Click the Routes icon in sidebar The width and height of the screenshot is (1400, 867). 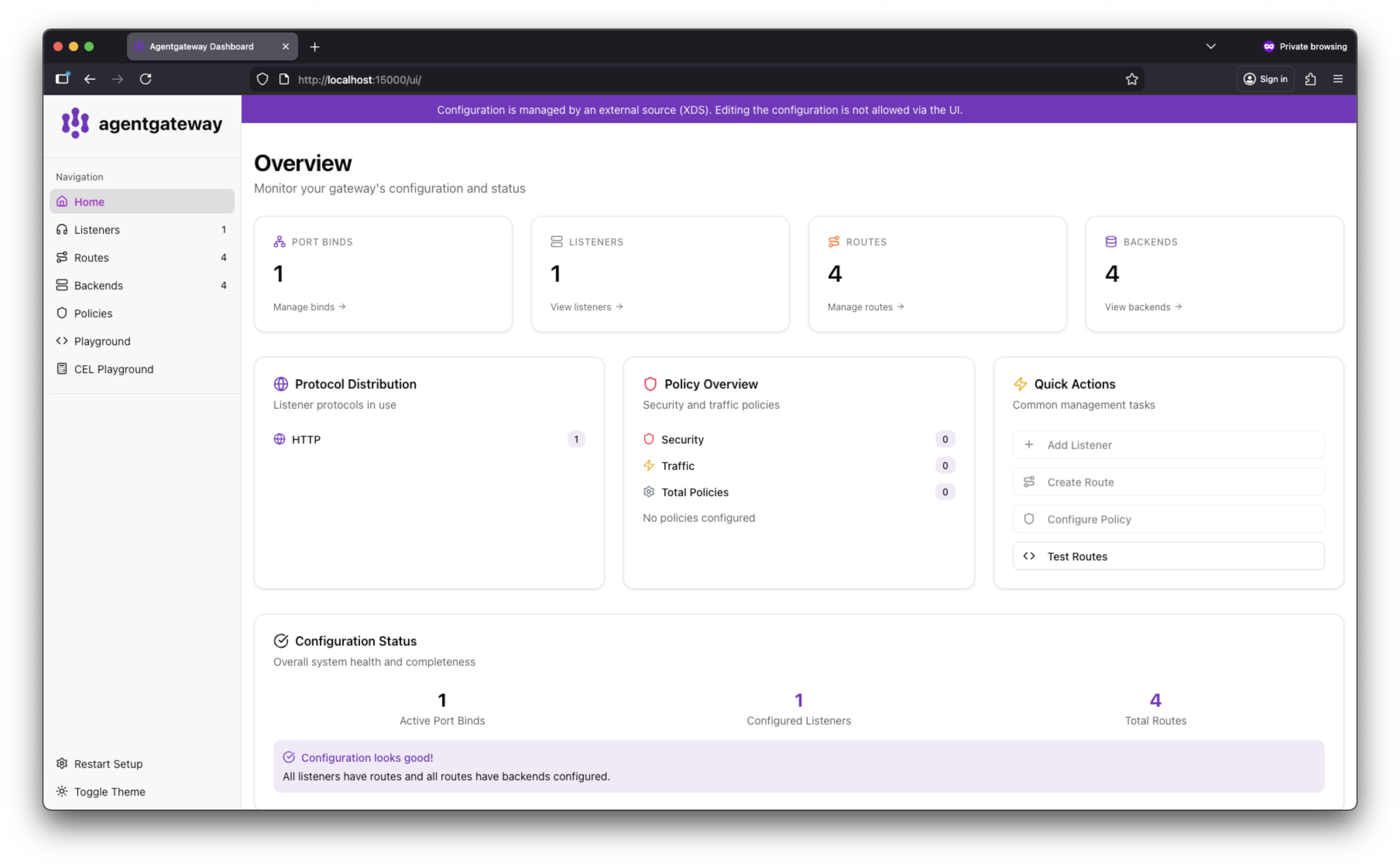(62, 257)
